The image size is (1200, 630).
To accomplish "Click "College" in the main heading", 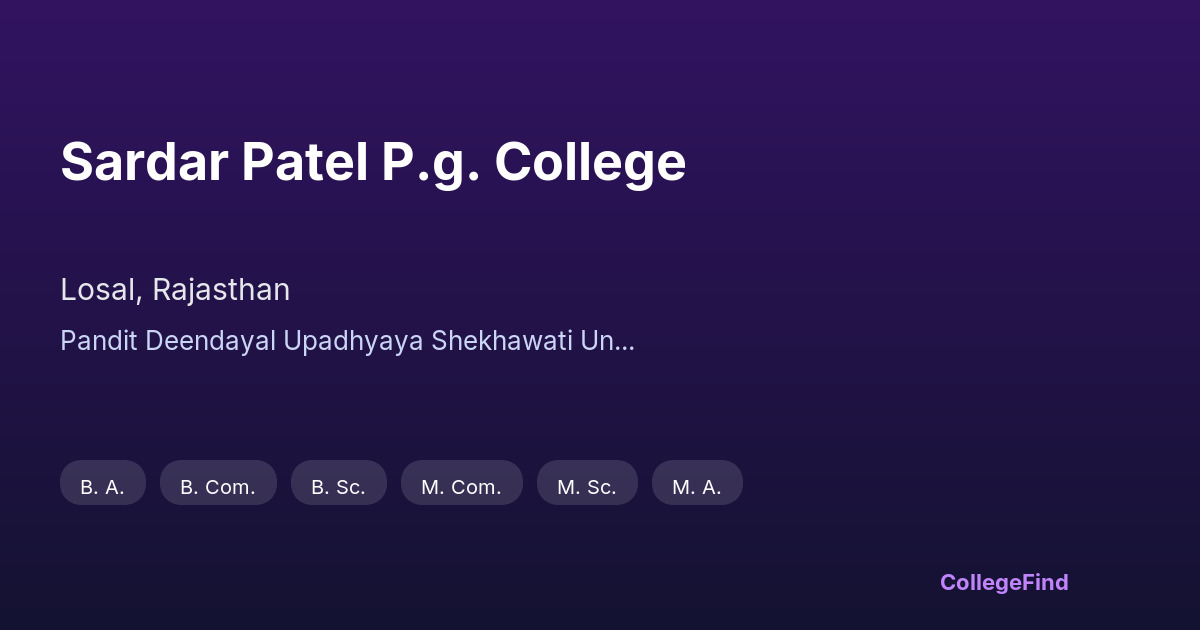I will tap(590, 162).
